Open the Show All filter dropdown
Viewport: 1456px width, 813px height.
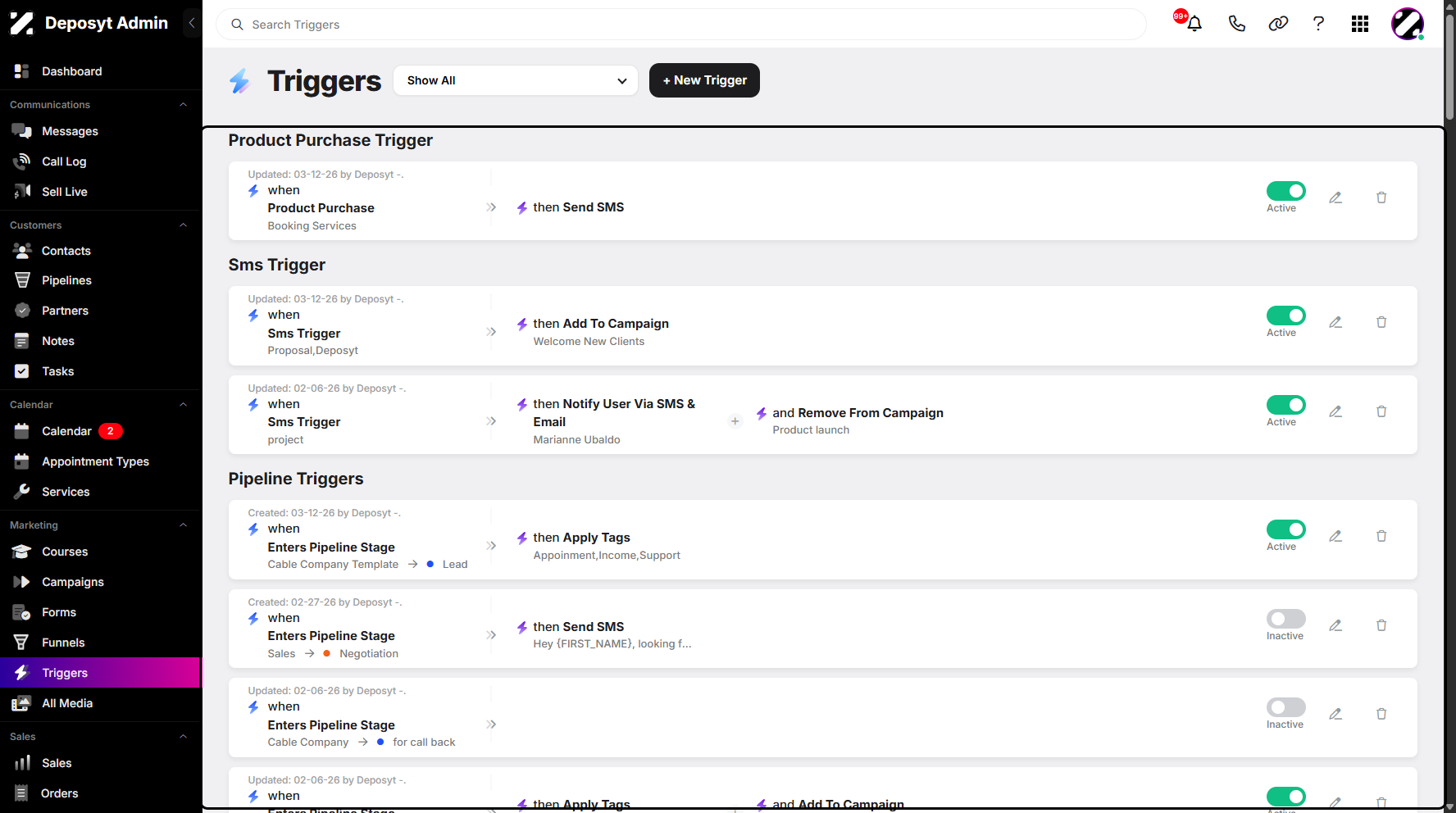(x=516, y=80)
